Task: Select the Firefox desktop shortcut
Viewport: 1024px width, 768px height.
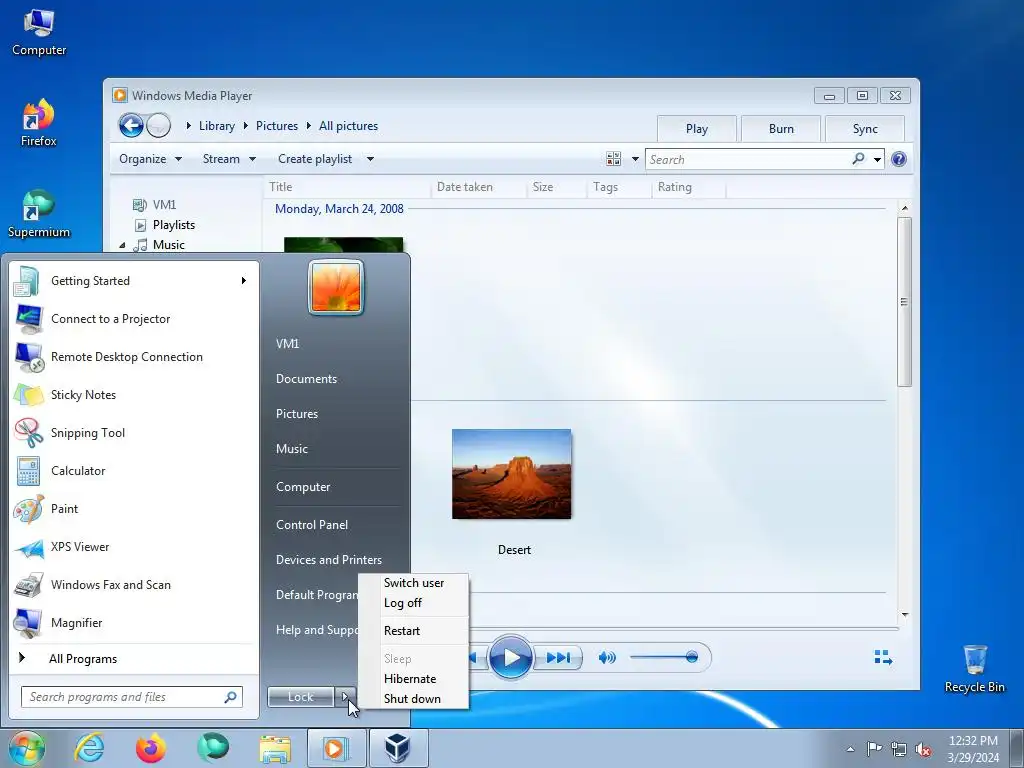Action: tap(39, 123)
